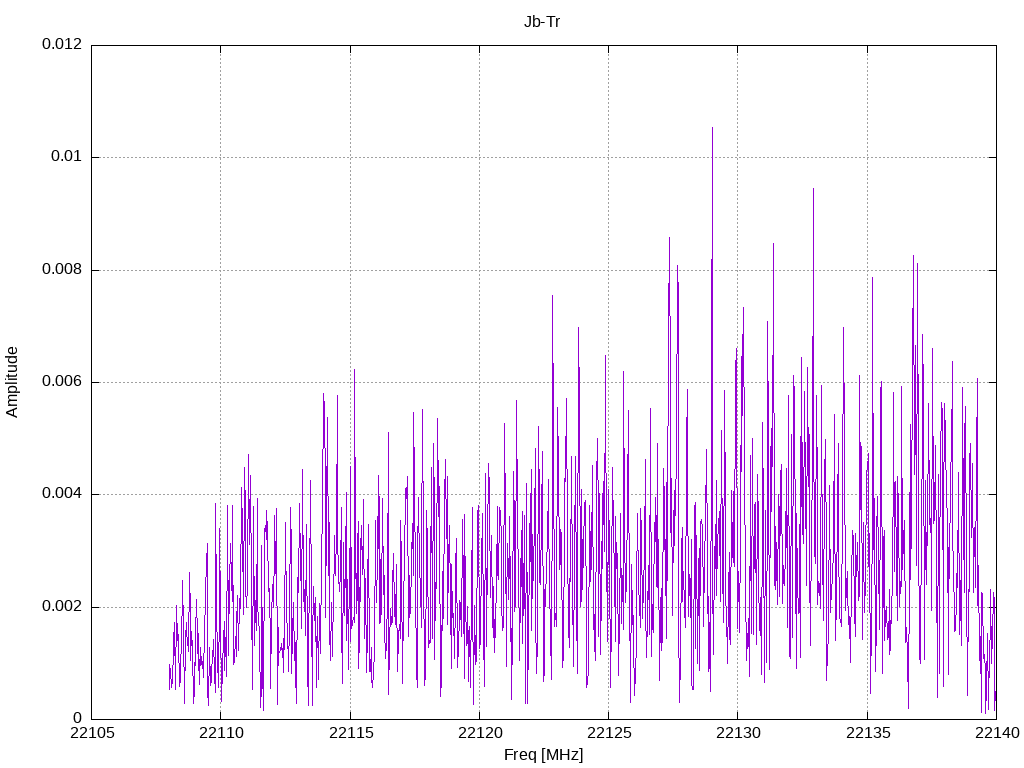The image size is (1024, 768).
Task: Click the 'Amplitude' y-axis label
Action: (12, 382)
